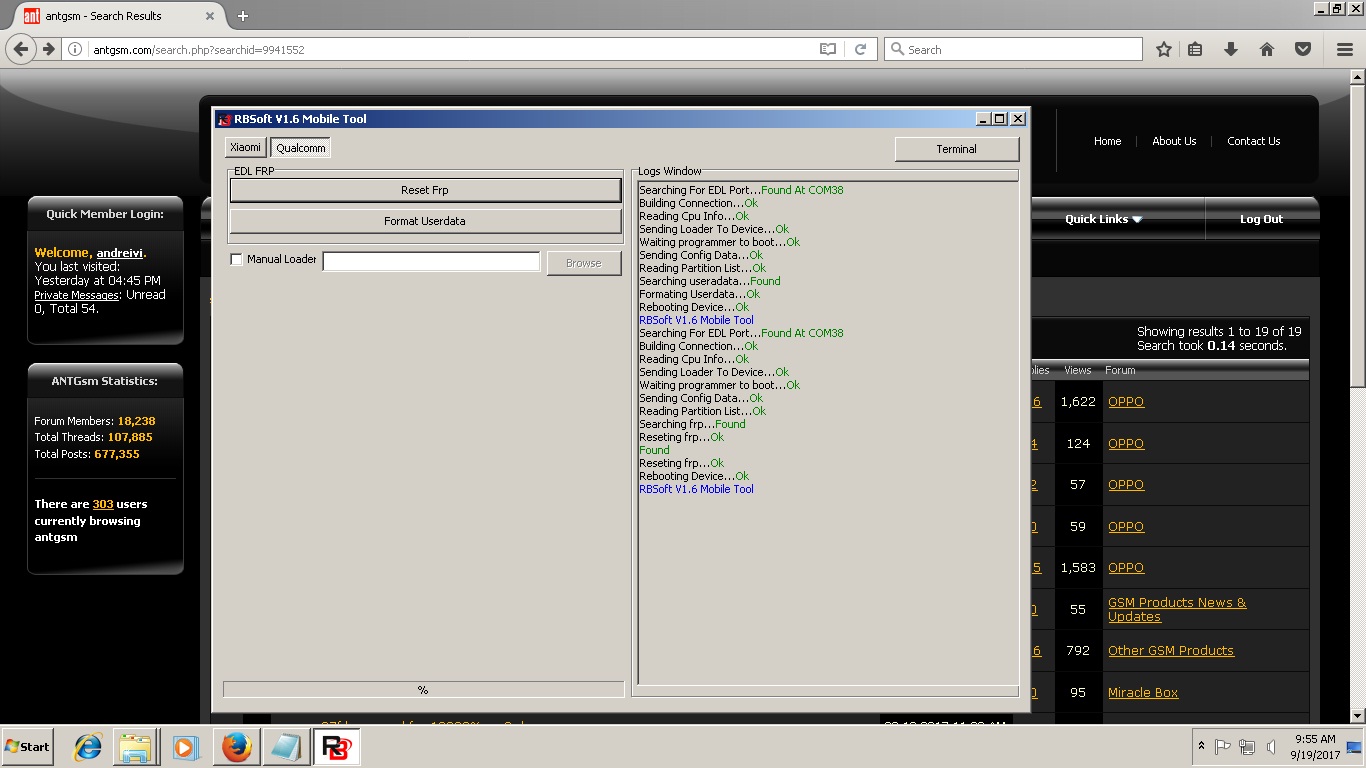Click RBSoft title bar app icon
This screenshot has height=768, width=1366.
(x=224, y=119)
